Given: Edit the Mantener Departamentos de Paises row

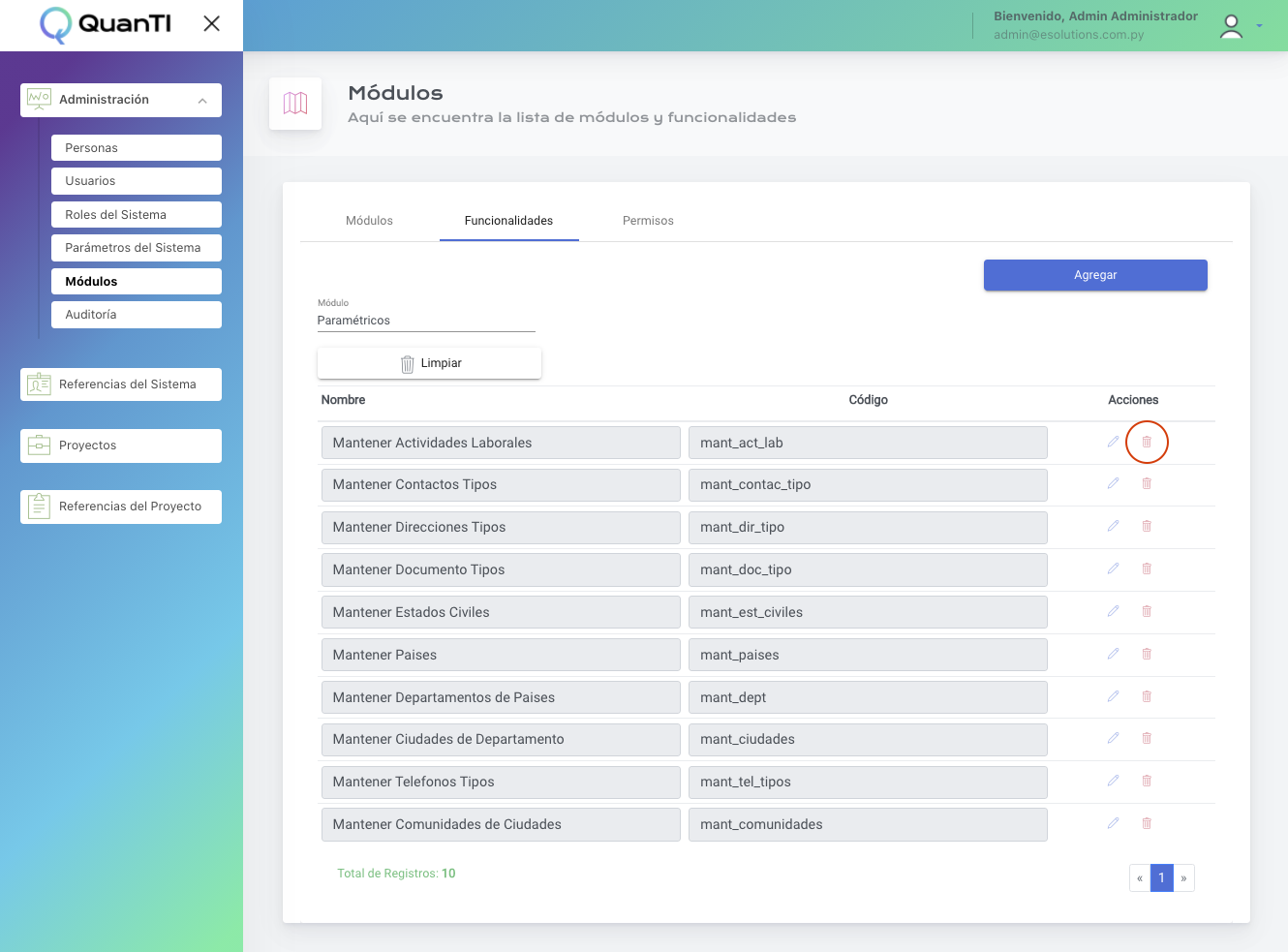Looking at the screenshot, I should point(1113,696).
